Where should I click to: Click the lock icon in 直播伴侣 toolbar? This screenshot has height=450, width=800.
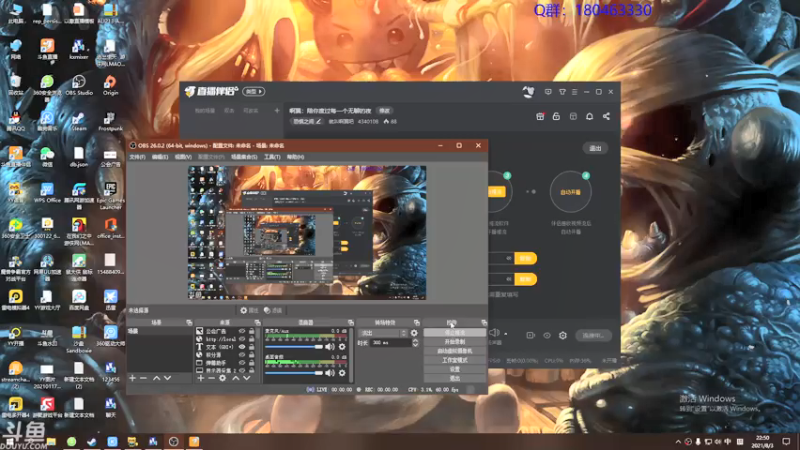(556, 116)
